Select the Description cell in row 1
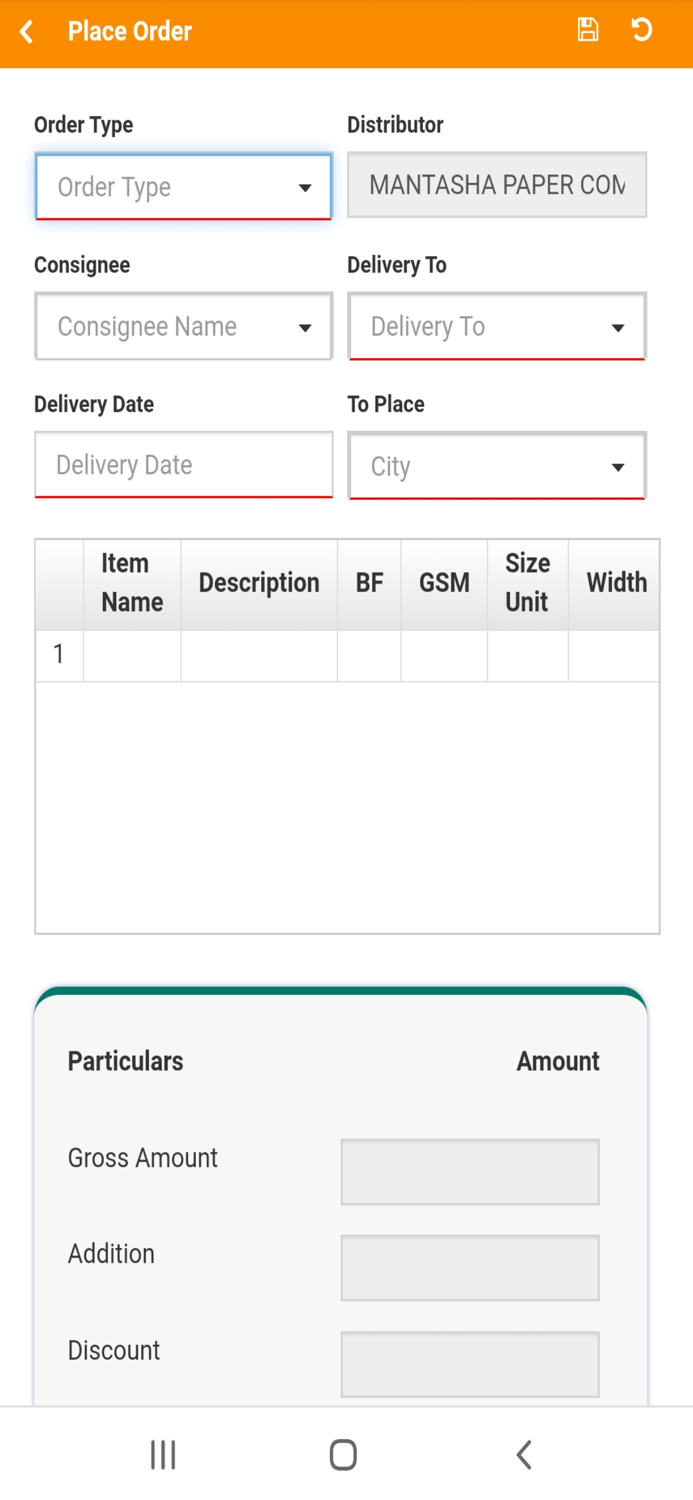693x1500 pixels. pyautogui.click(x=259, y=656)
